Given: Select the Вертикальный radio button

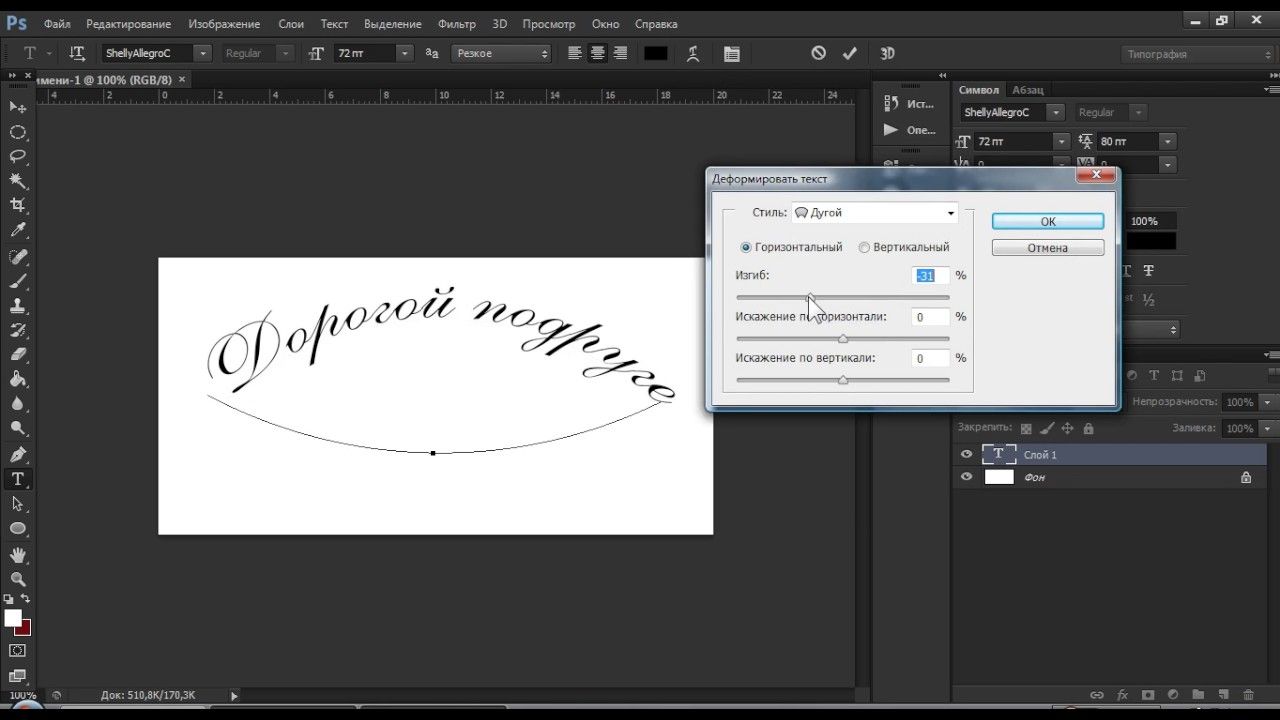Looking at the screenshot, I should pos(864,247).
